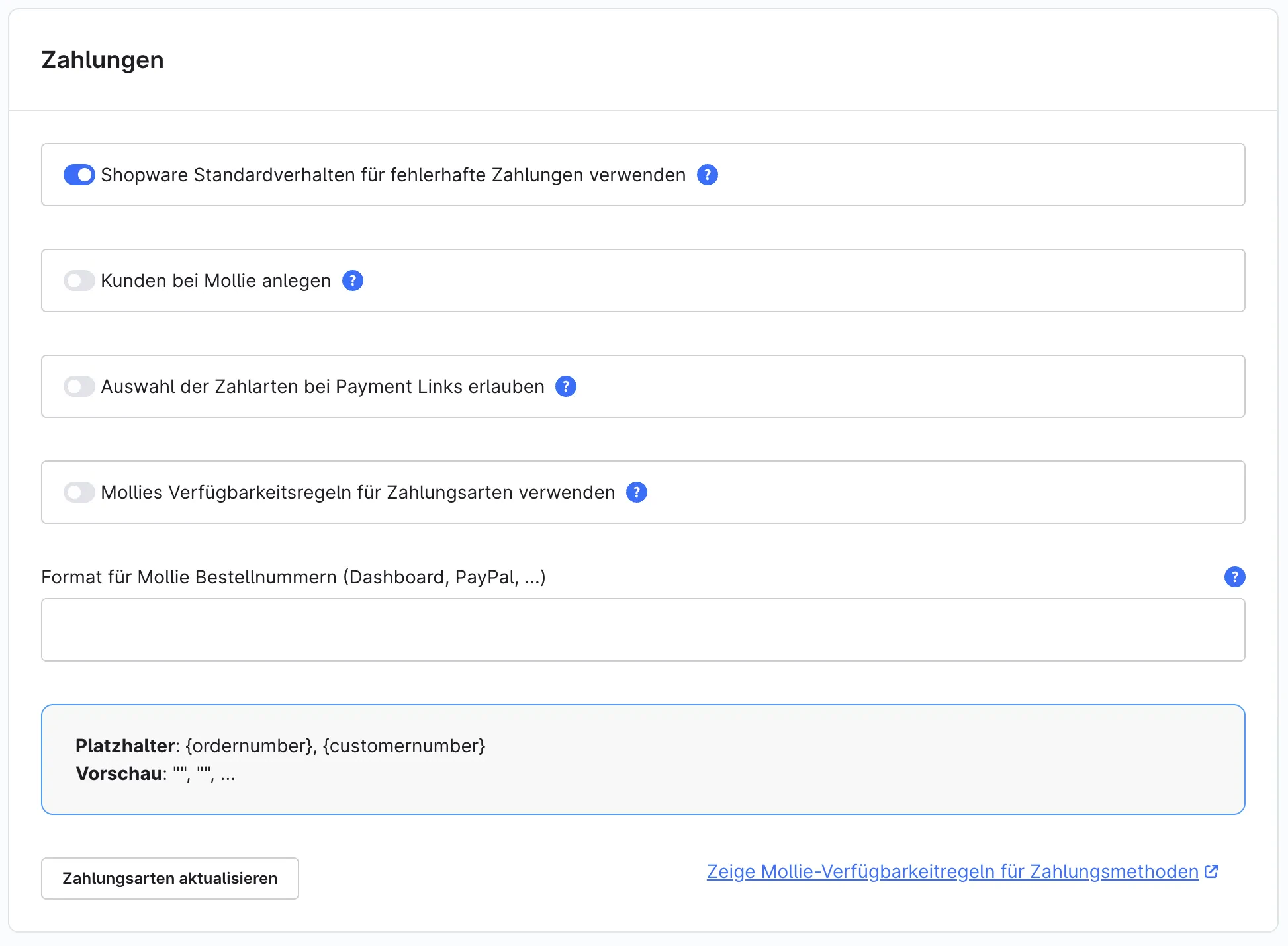Viewport: 1288px width, 946px height.
Task: Enable Kunden bei Mollie anlegen toggle
Action: 79,280
